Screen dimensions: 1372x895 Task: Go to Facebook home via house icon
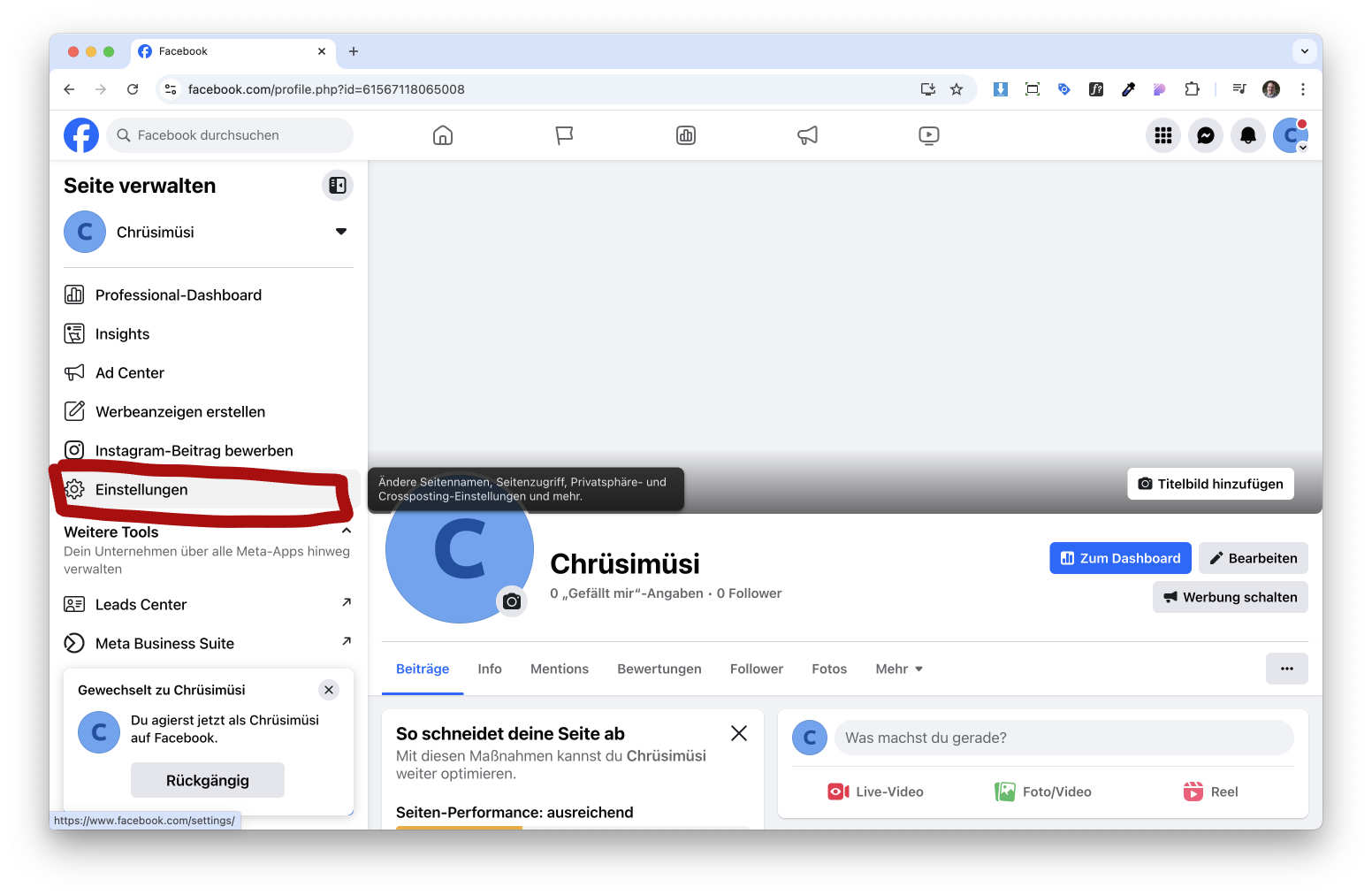pyautogui.click(x=443, y=135)
